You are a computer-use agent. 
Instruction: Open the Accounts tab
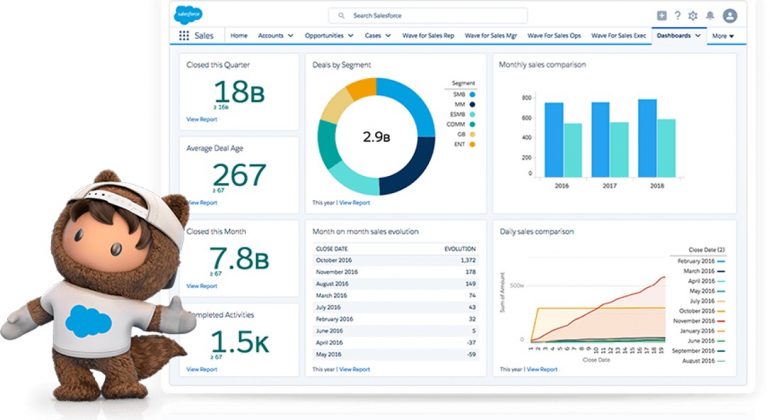tap(271, 35)
